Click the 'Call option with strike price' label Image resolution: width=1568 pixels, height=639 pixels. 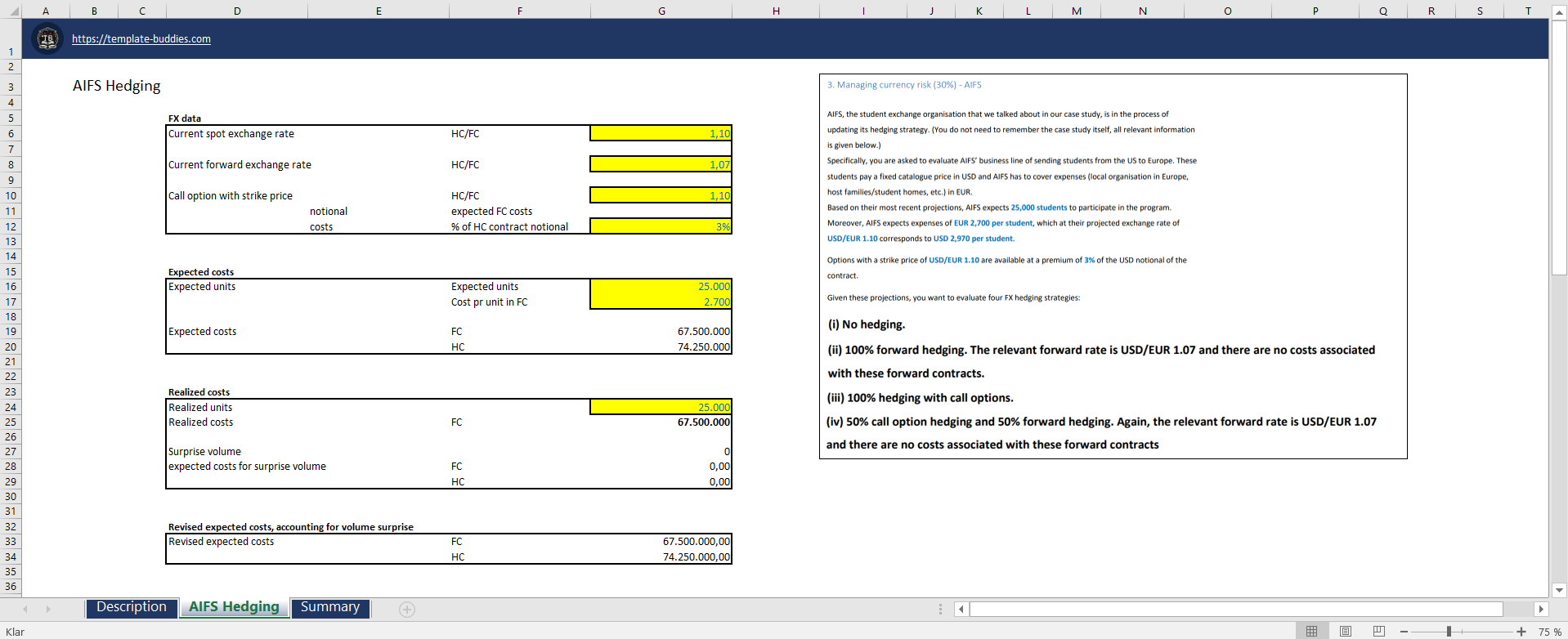231,196
